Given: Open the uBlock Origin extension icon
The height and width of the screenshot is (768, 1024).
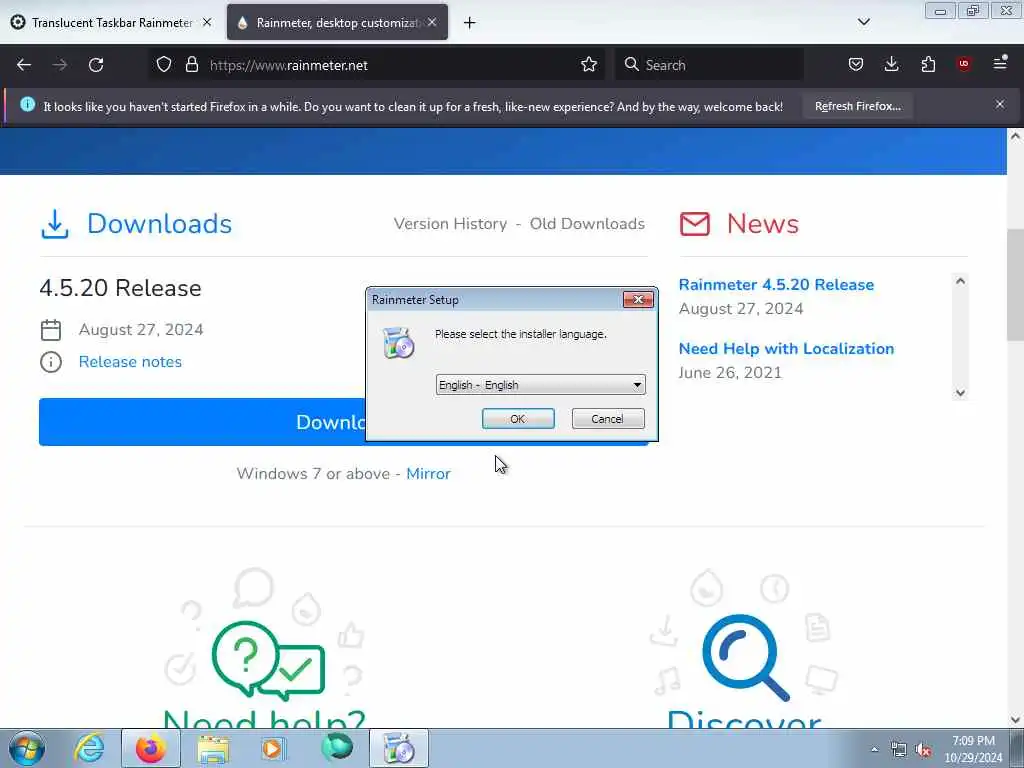Looking at the screenshot, I should 964,64.
